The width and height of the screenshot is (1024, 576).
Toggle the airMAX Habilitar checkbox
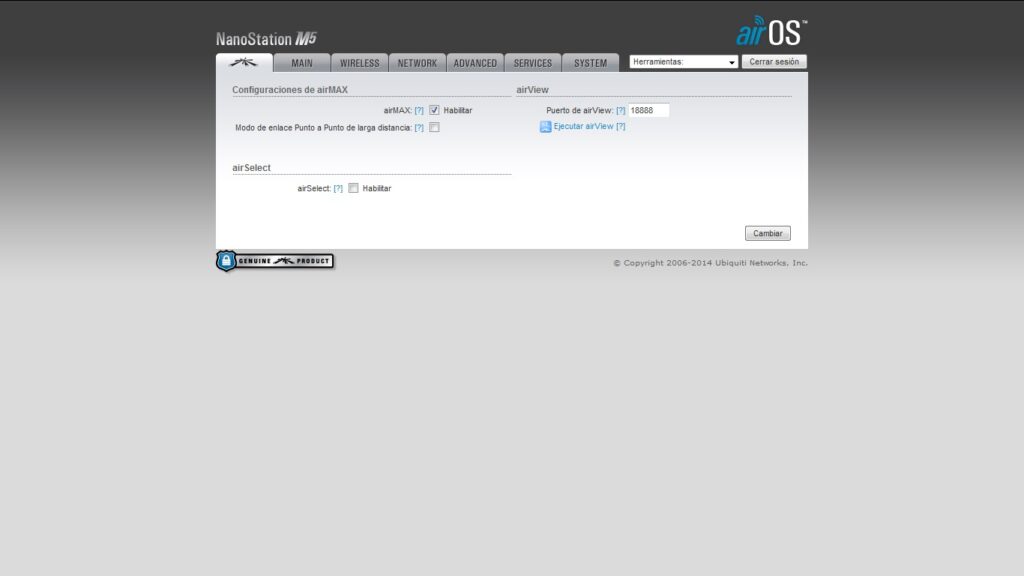(434, 110)
